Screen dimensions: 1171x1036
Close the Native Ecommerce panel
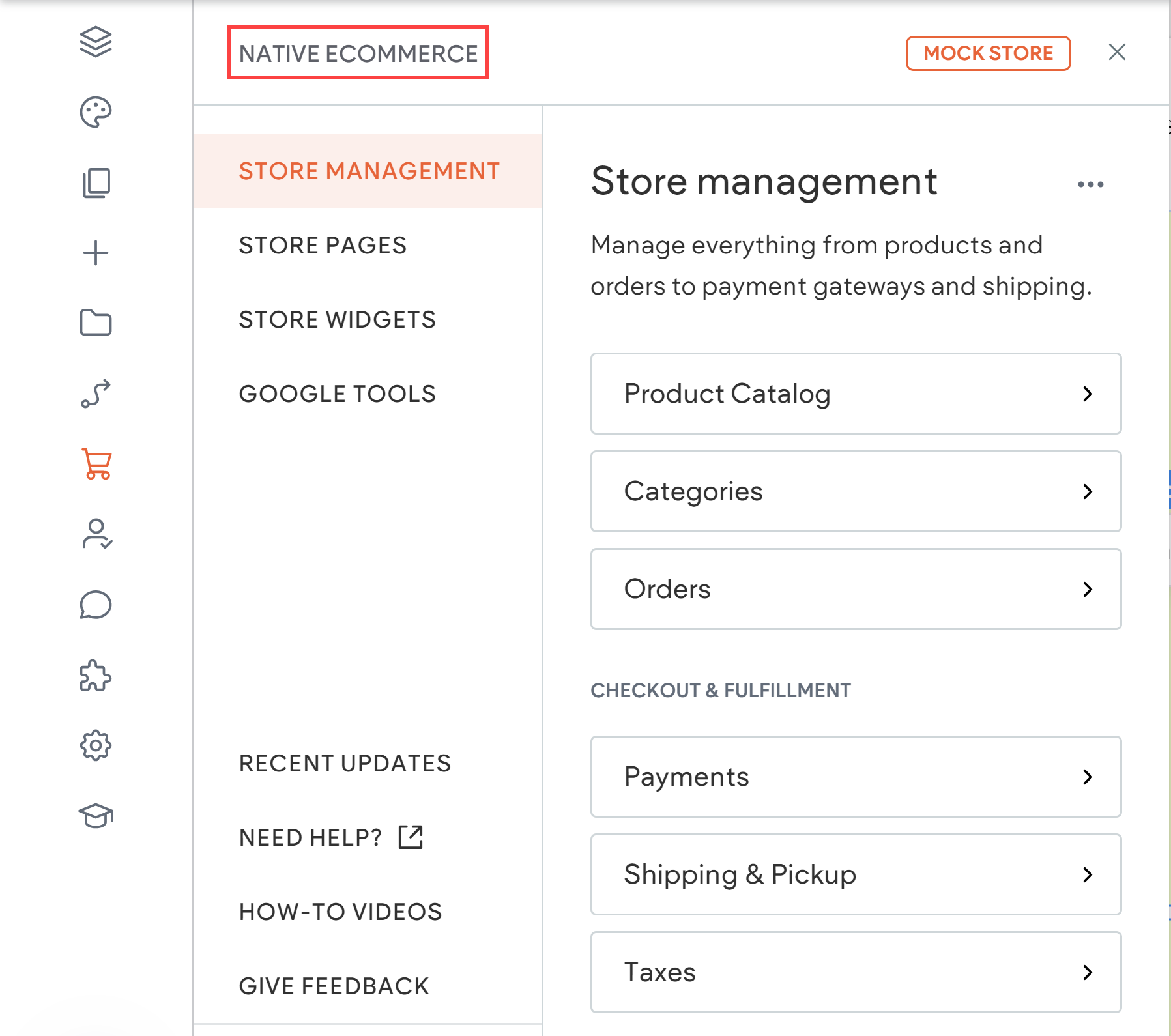tap(1117, 52)
